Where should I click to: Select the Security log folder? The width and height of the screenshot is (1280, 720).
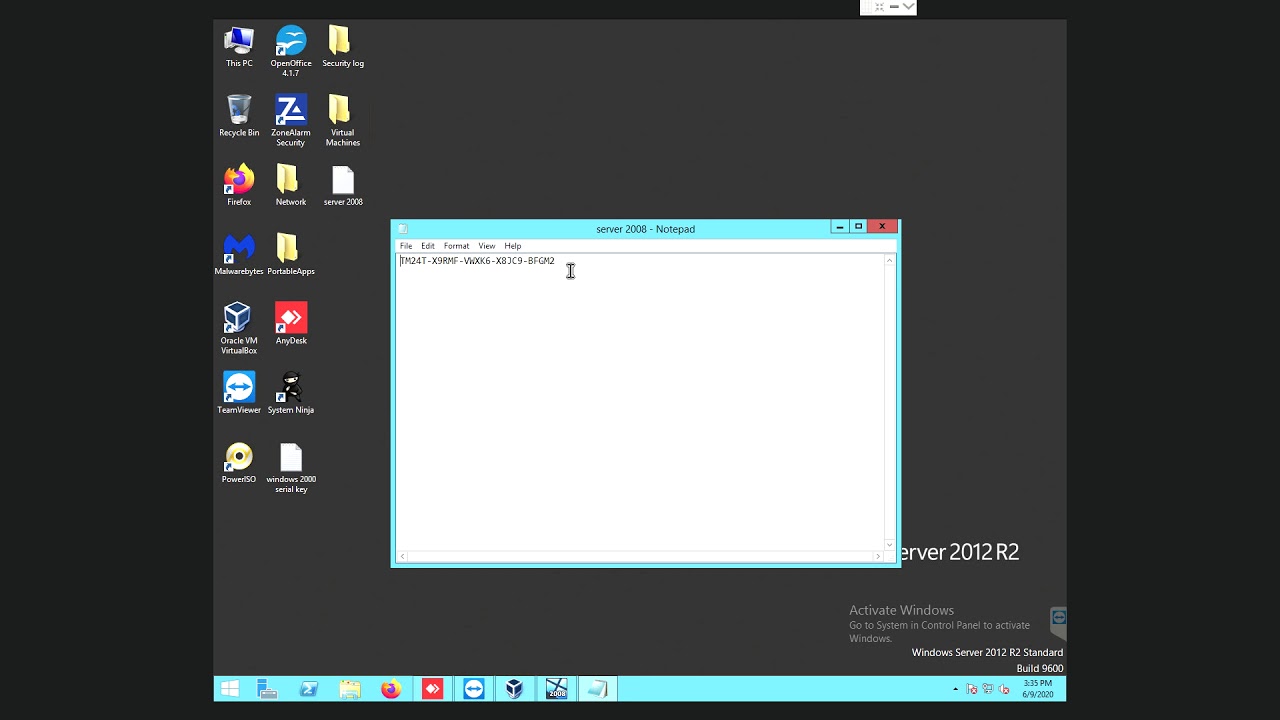(342, 47)
